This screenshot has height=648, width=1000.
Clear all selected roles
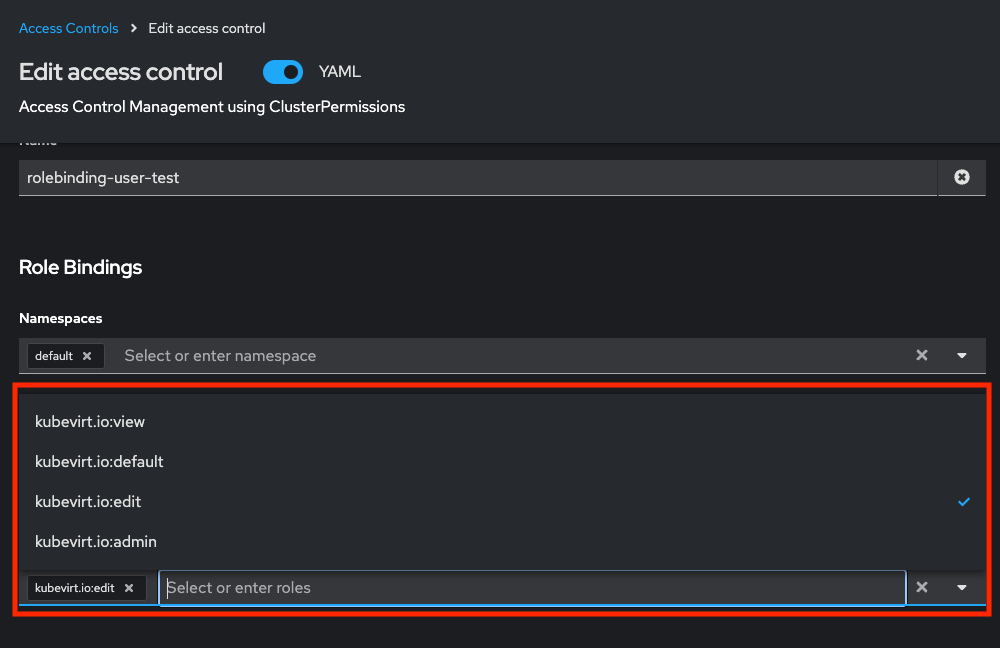pos(922,588)
